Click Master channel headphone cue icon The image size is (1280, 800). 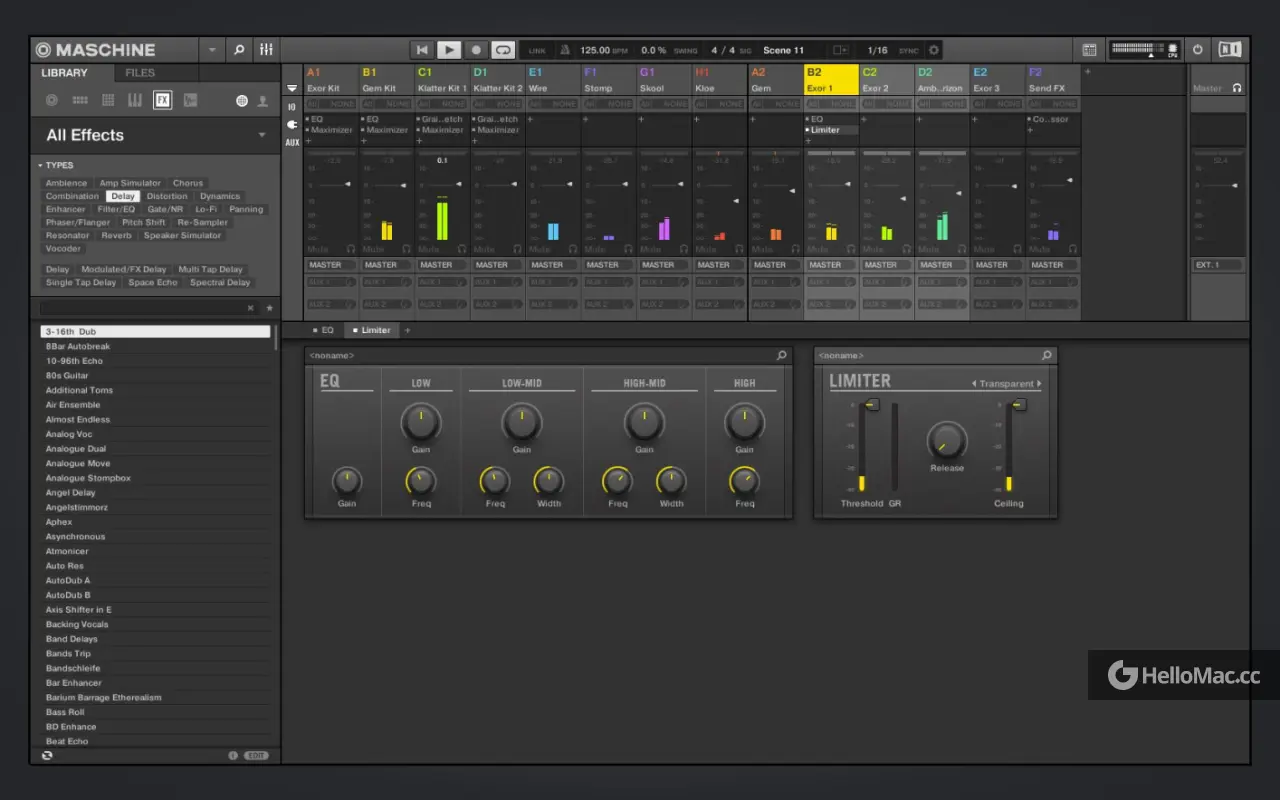[1237, 88]
